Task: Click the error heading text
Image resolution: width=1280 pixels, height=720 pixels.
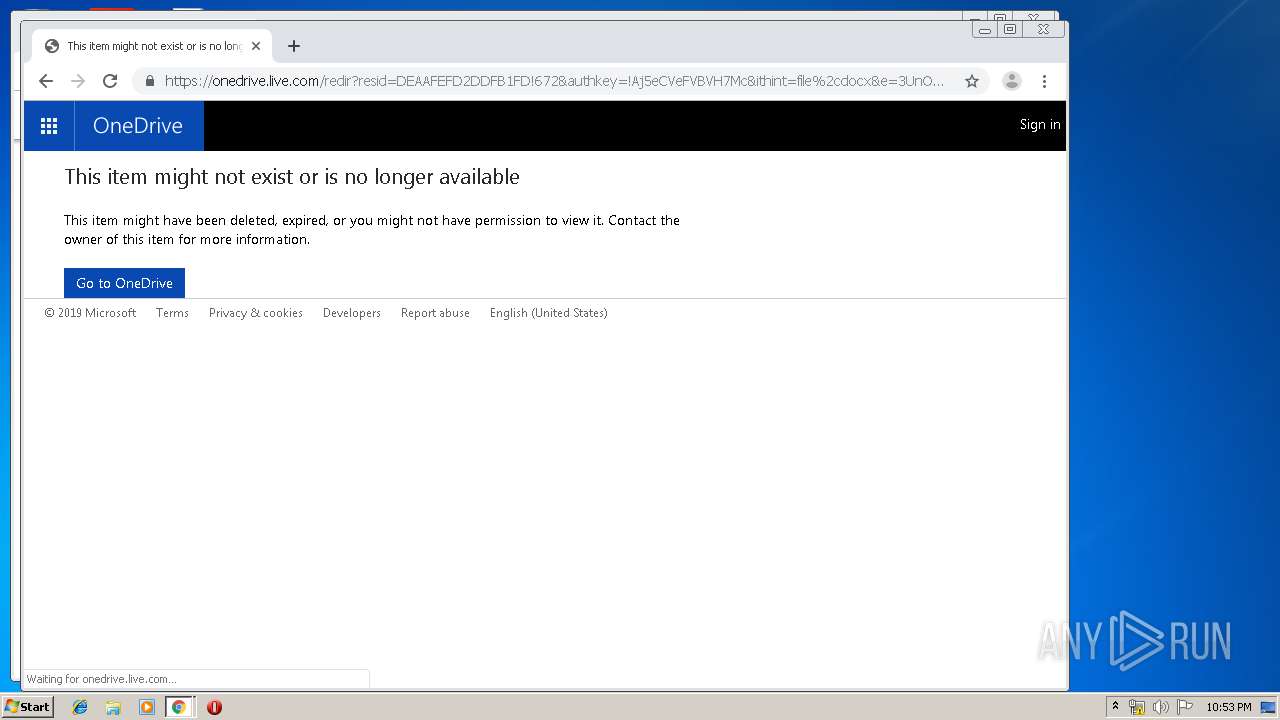Action: click(292, 177)
